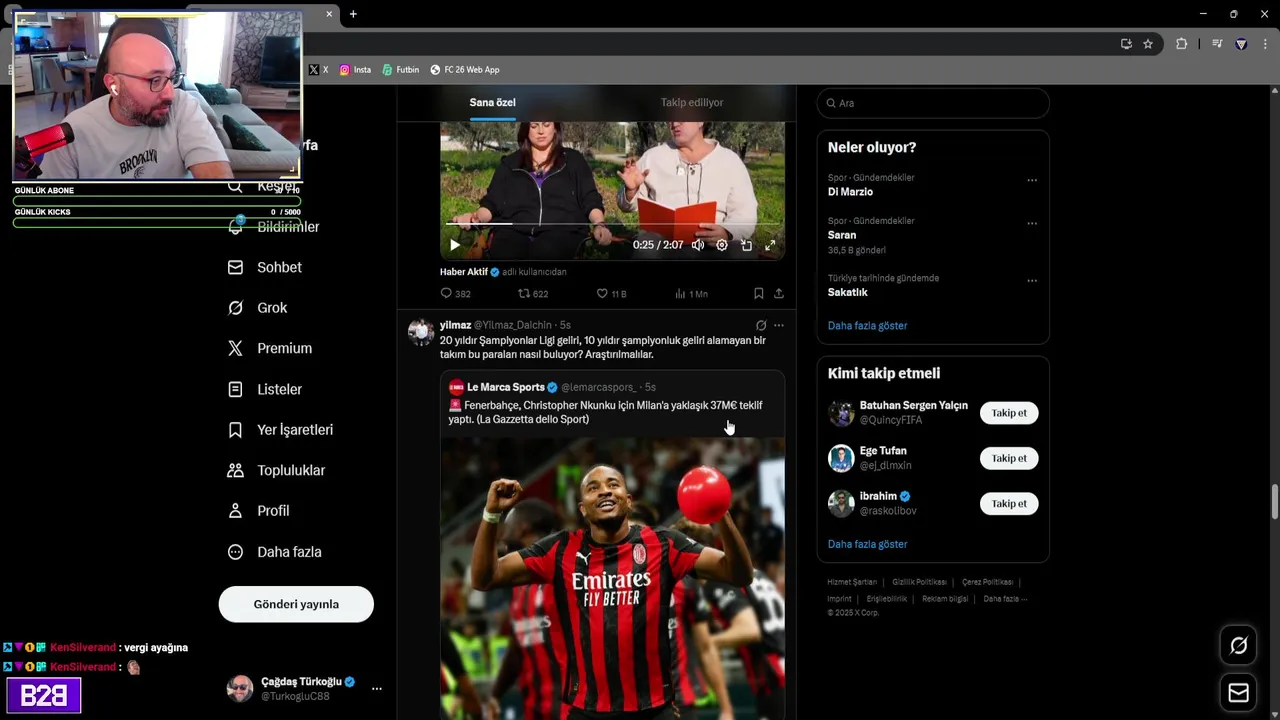The image size is (1280, 720).
Task: Open floating messages envelope button
Action: pyautogui.click(x=1238, y=693)
